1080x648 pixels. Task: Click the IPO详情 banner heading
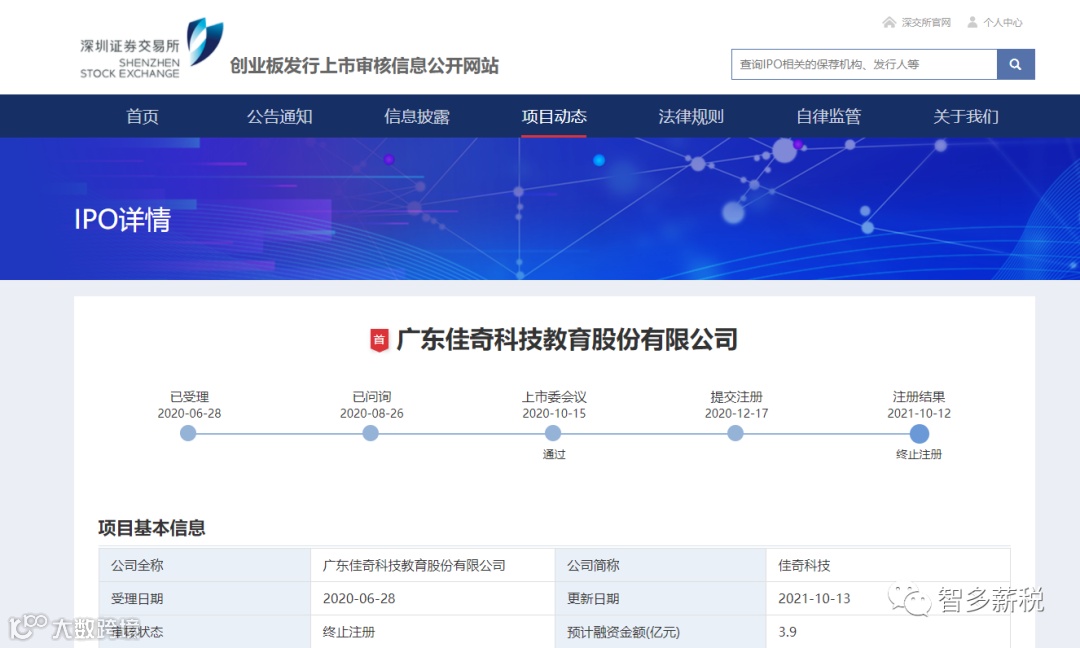[x=123, y=220]
